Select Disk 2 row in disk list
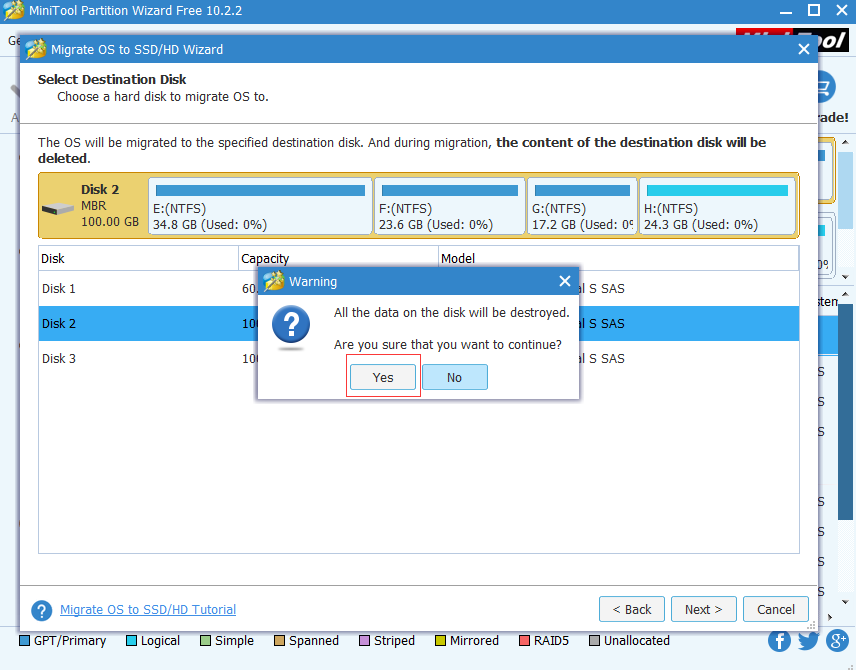 point(419,323)
